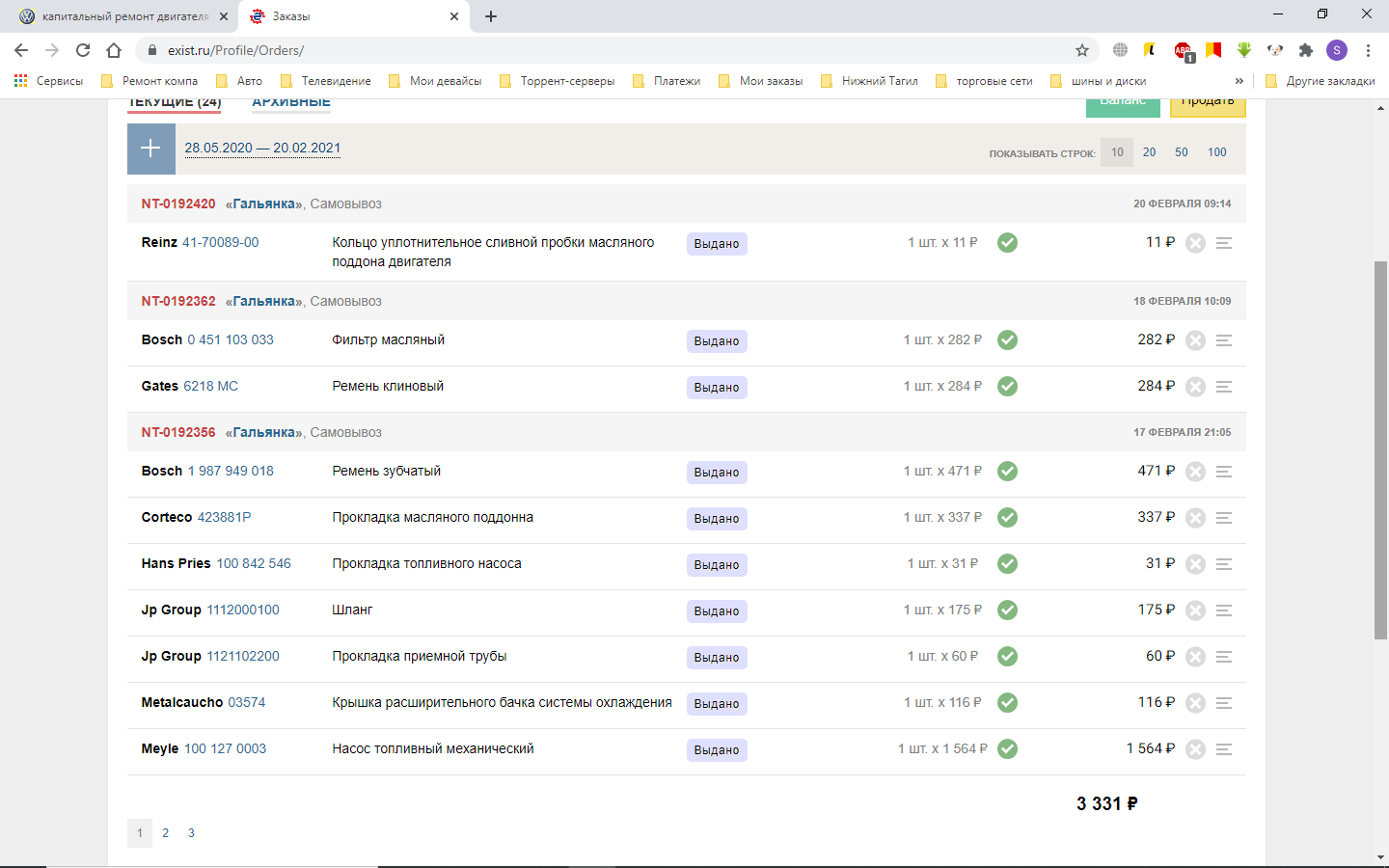The width and height of the screenshot is (1389, 868).
Task: Show 100 rows per page
Action: tap(1217, 152)
